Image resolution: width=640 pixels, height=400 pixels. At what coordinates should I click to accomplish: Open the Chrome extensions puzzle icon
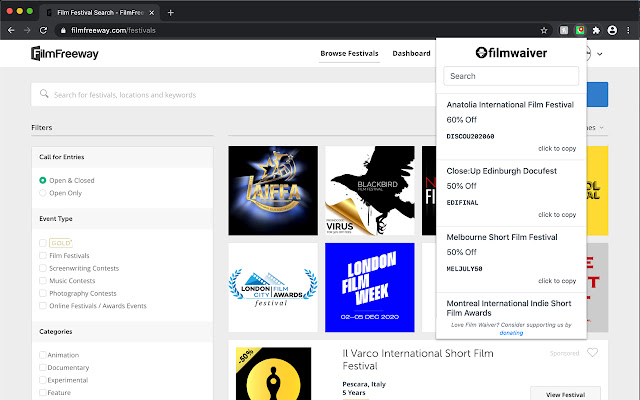coord(597,31)
